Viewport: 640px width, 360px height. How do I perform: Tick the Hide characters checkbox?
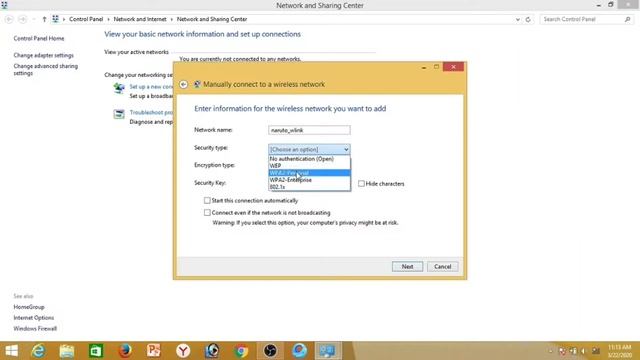pyautogui.click(x=361, y=184)
